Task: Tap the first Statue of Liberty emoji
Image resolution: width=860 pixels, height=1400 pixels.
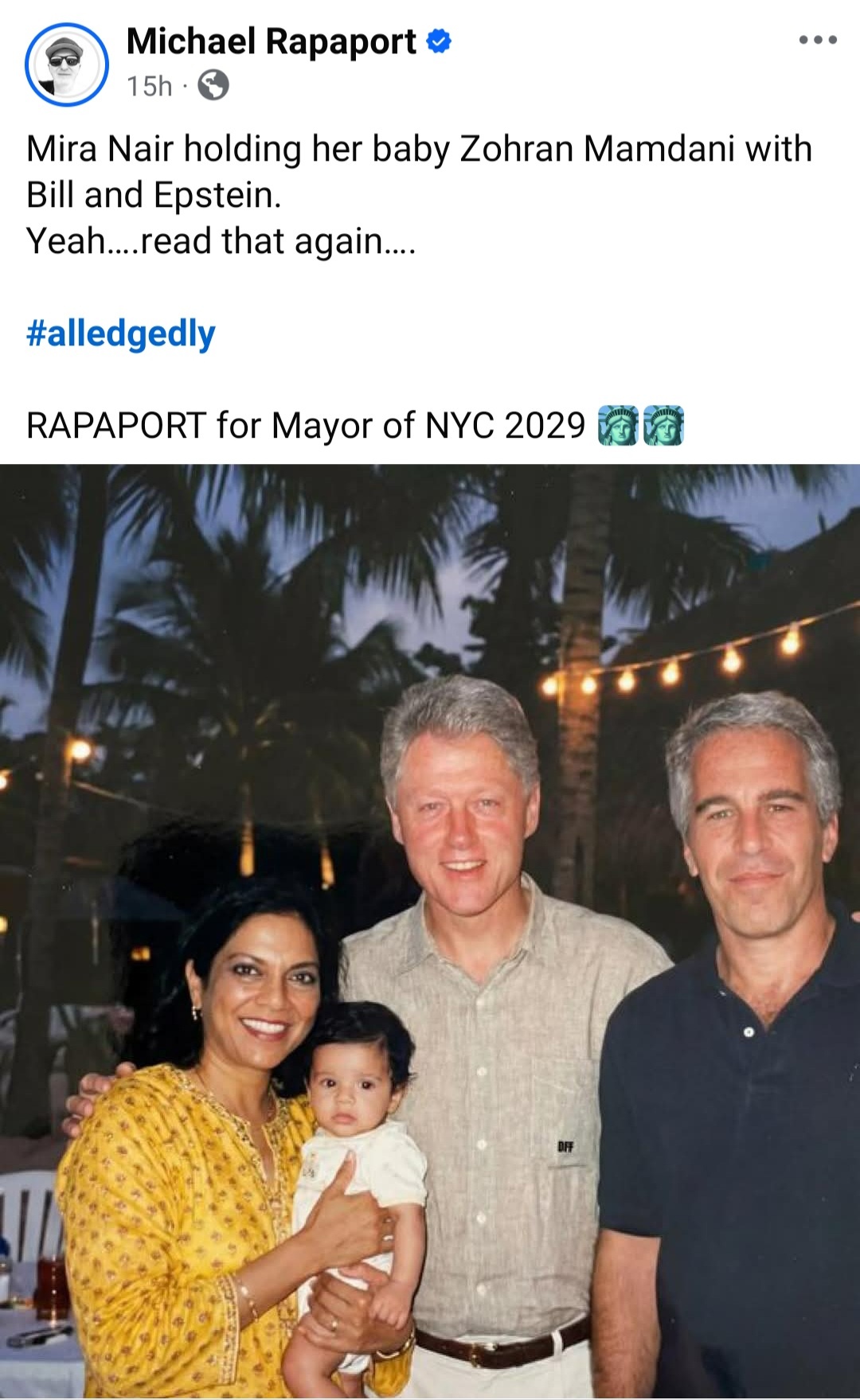Action: (619, 425)
